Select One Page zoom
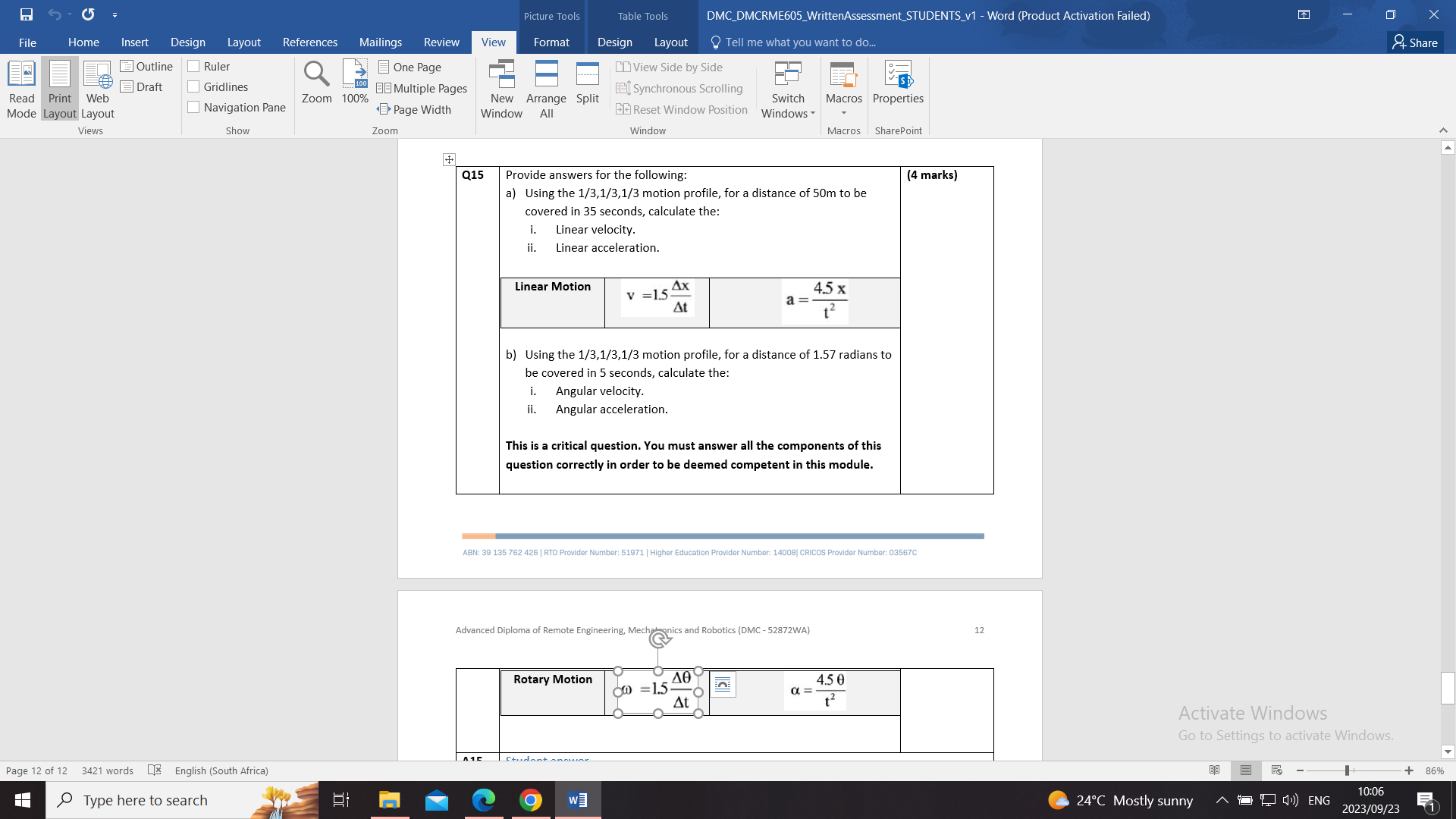 pos(409,67)
